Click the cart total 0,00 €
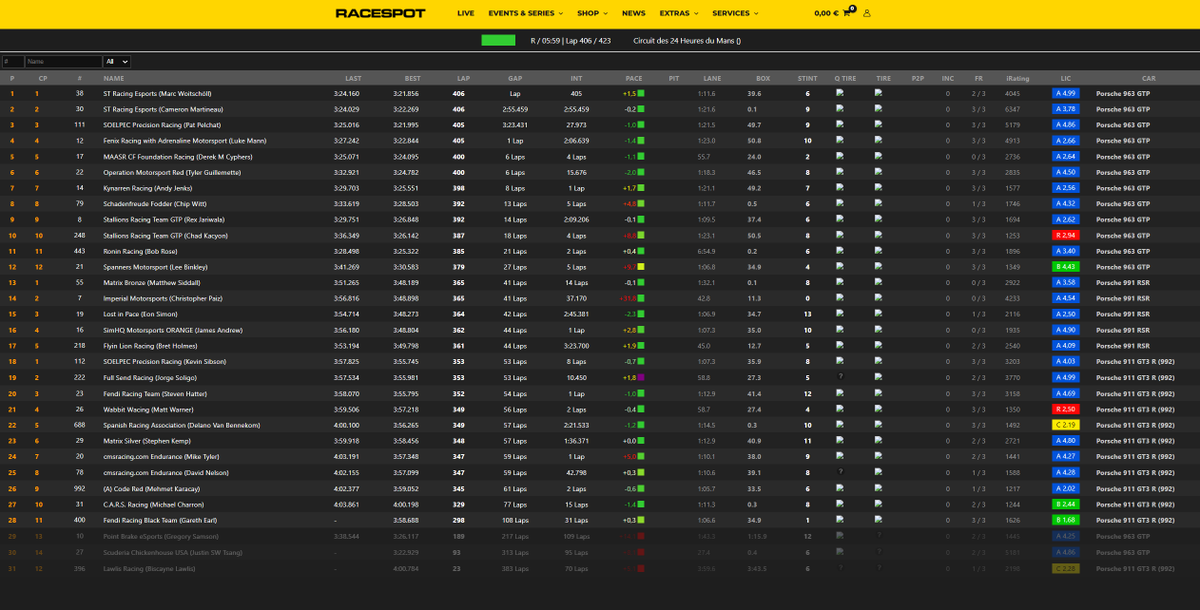Image resolution: width=1200 pixels, height=610 pixels. tap(826, 13)
